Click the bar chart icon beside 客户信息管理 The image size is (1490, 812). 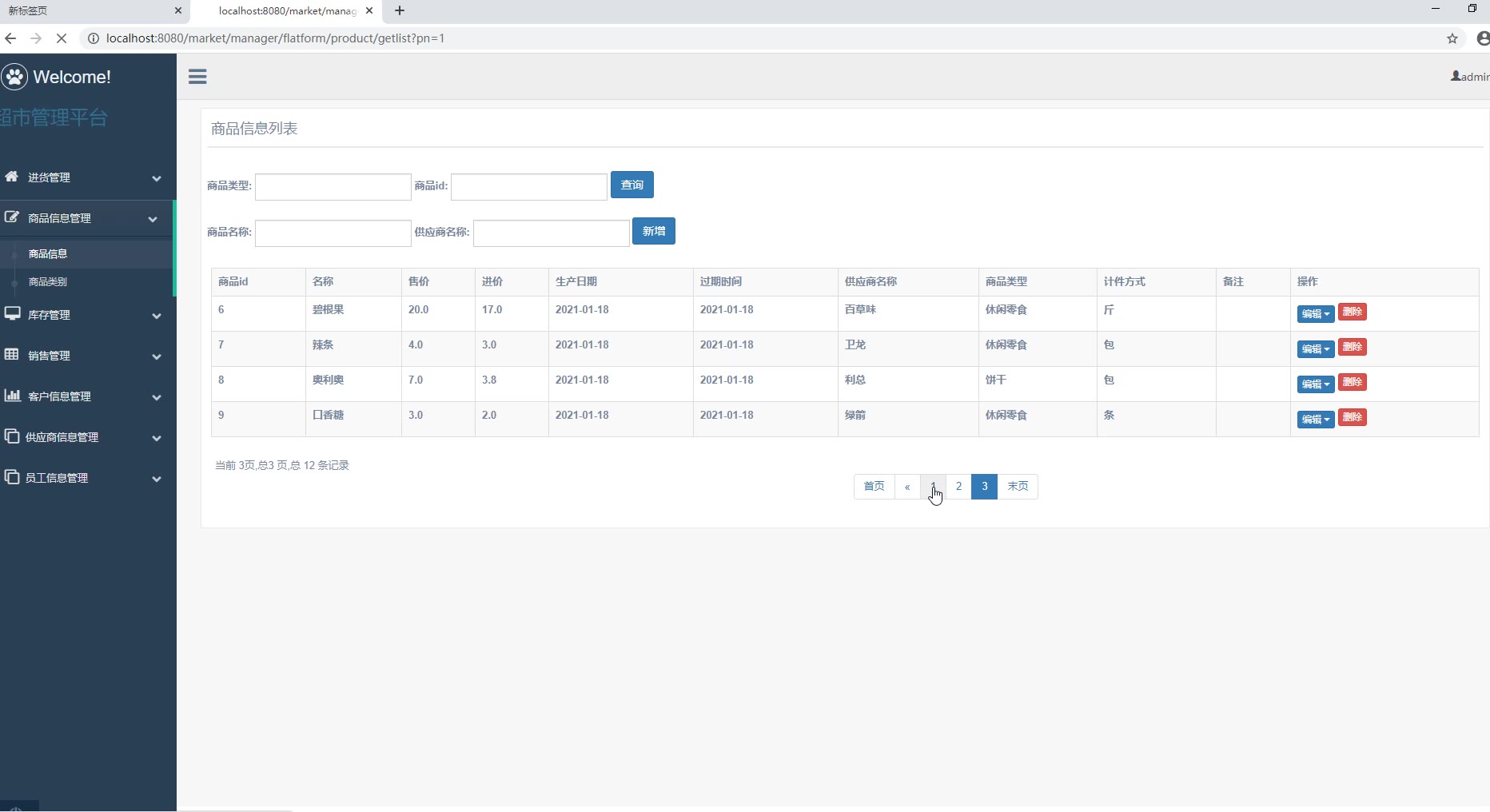click(x=12, y=396)
